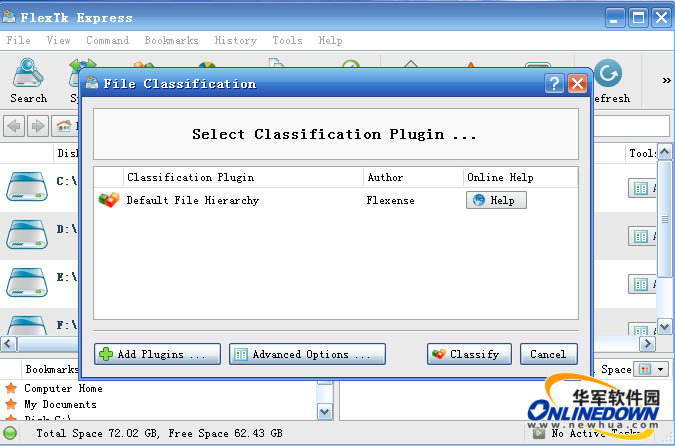Minimize the FlexTk Express window

click(x=615, y=18)
